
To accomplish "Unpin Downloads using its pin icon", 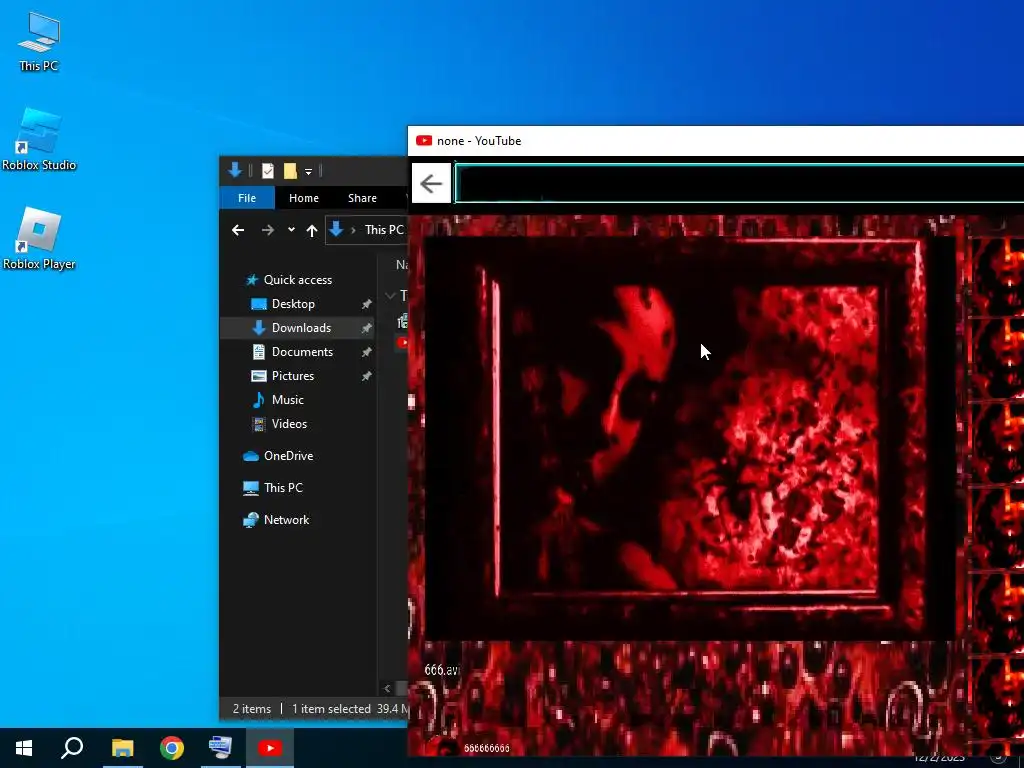I will tap(366, 328).
